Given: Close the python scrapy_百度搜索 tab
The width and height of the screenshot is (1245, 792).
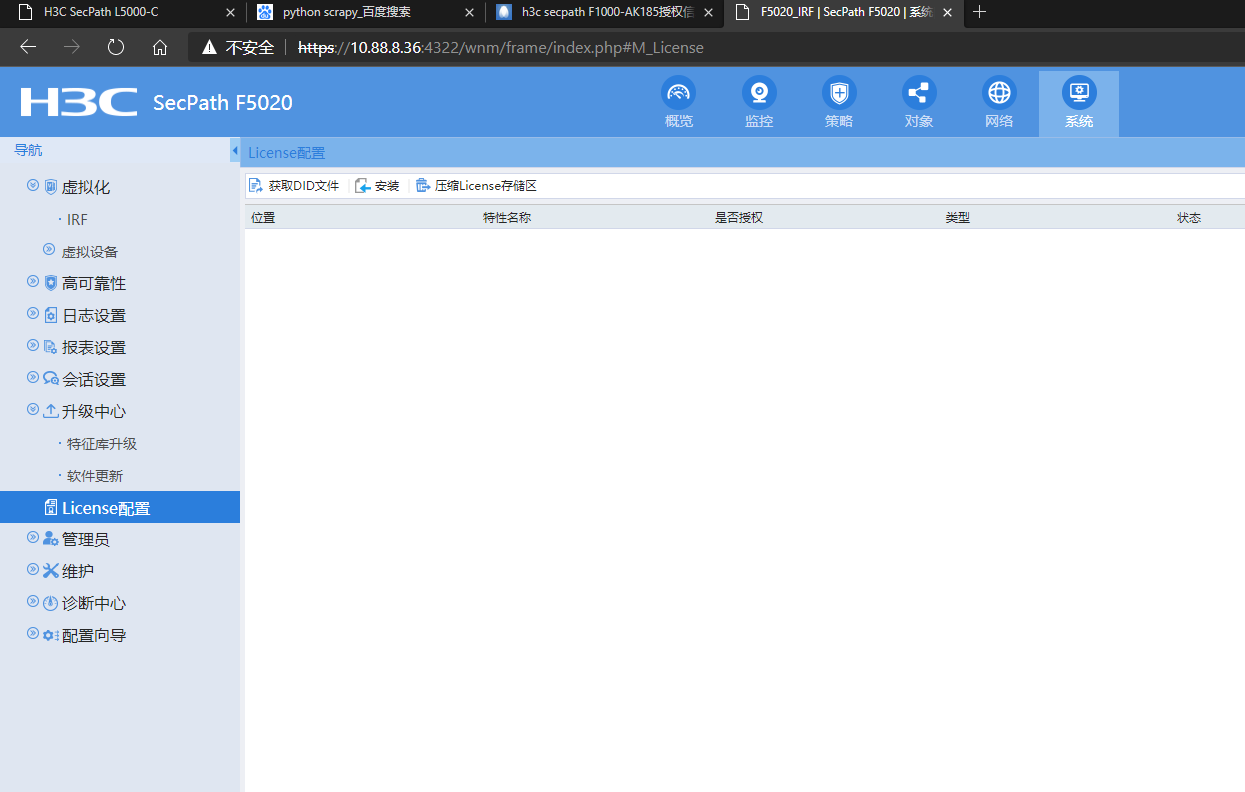Looking at the screenshot, I should point(469,13).
